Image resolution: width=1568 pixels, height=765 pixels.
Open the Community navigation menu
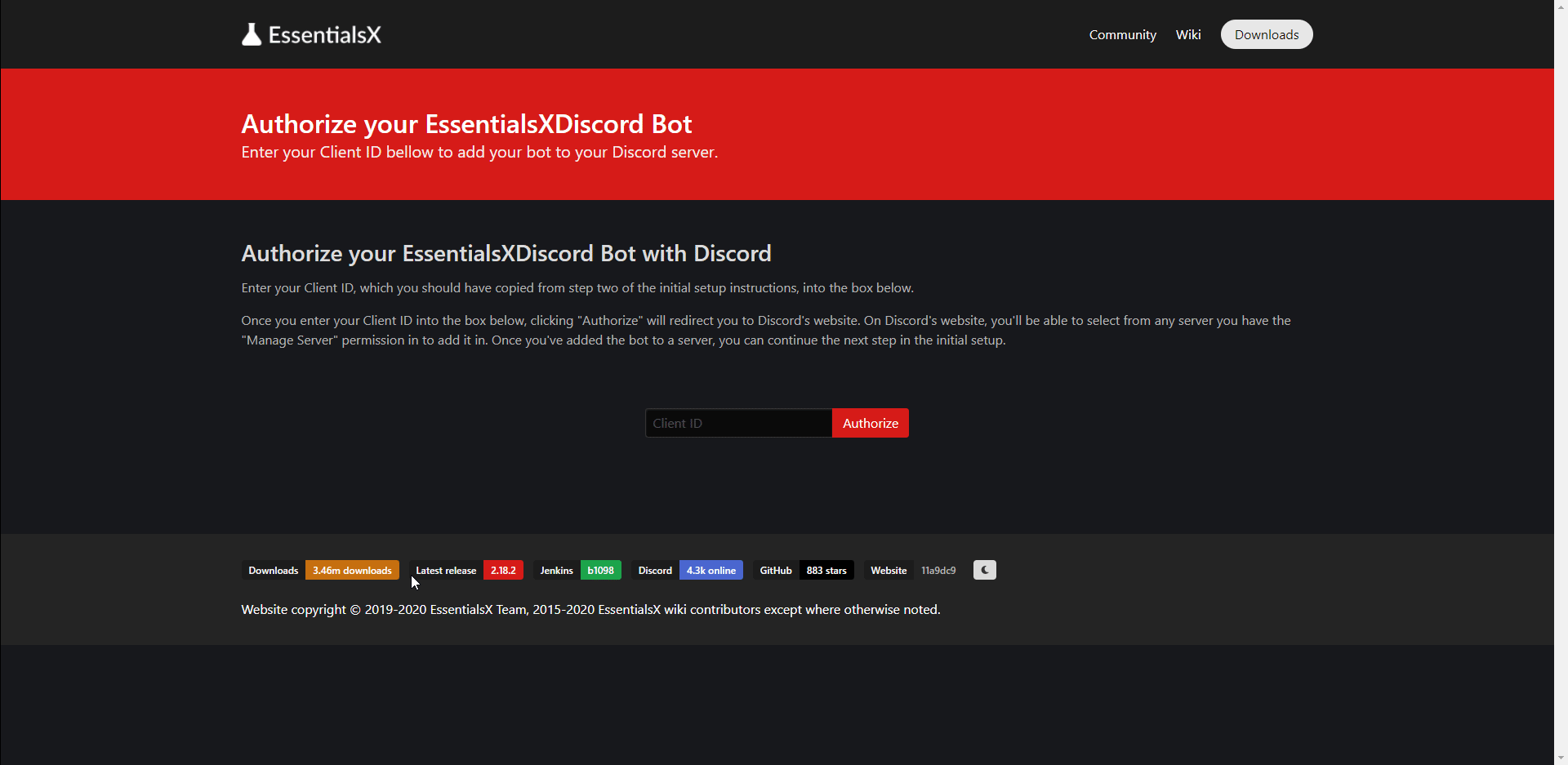[1122, 34]
